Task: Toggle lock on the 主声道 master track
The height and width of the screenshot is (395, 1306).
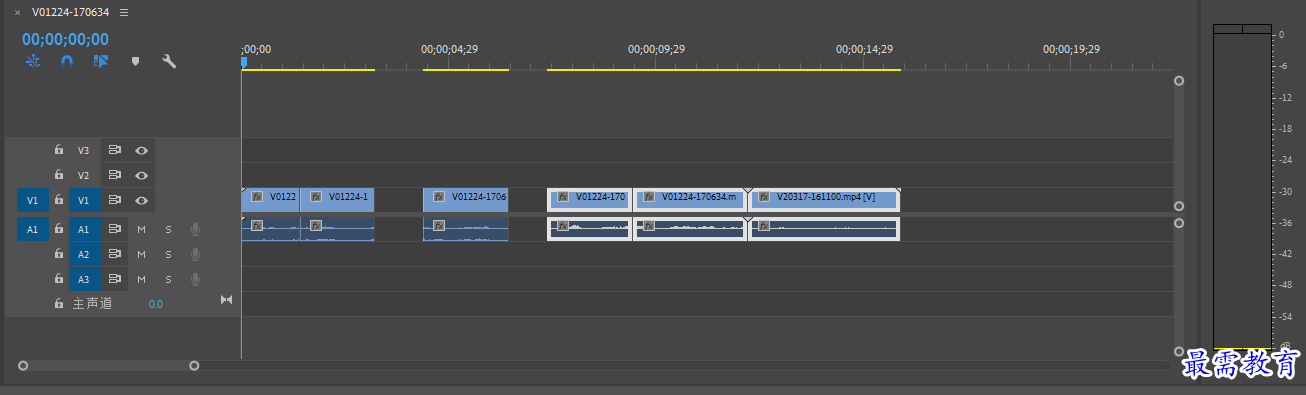Action: [x=59, y=303]
